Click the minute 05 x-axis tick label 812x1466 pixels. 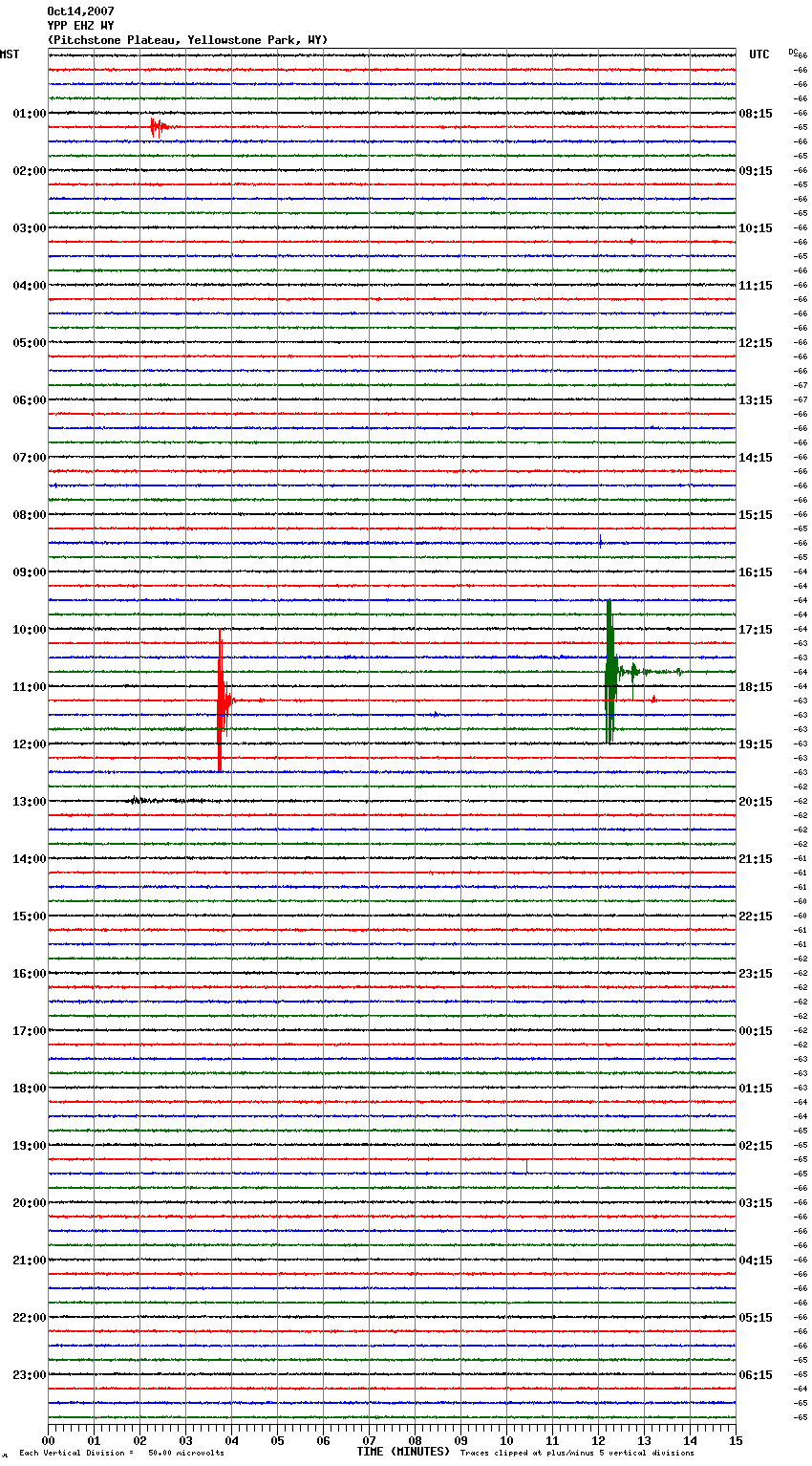click(277, 1440)
